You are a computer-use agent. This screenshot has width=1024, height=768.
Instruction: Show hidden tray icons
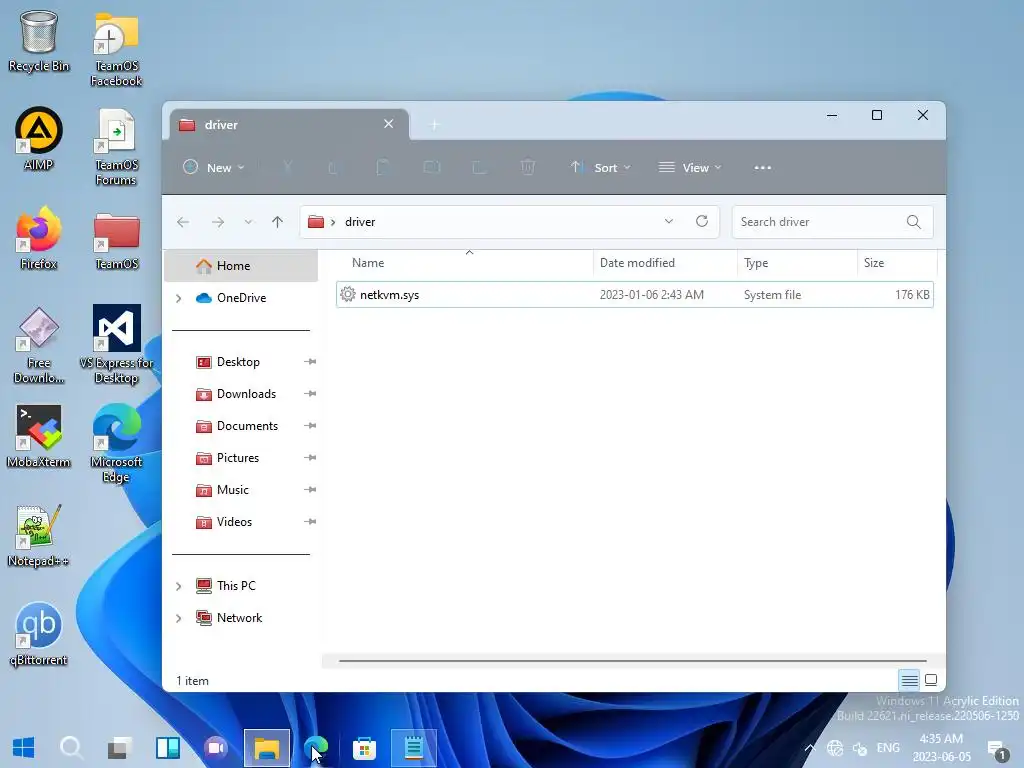coord(810,748)
